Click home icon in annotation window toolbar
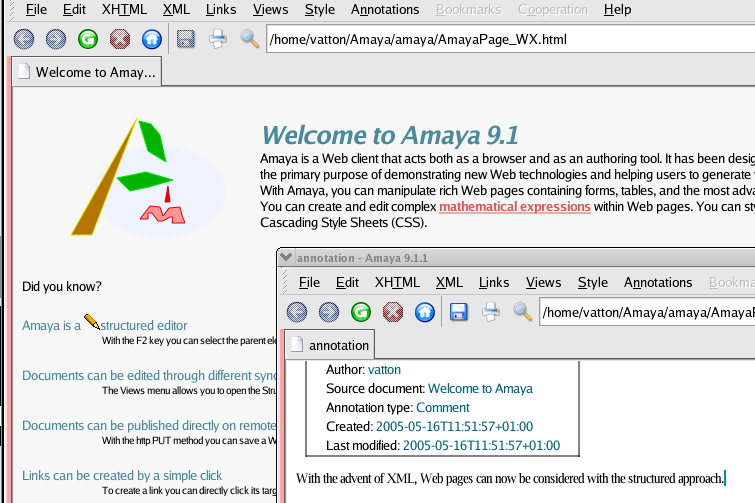Viewport: 755px width, 503px height. click(x=425, y=312)
